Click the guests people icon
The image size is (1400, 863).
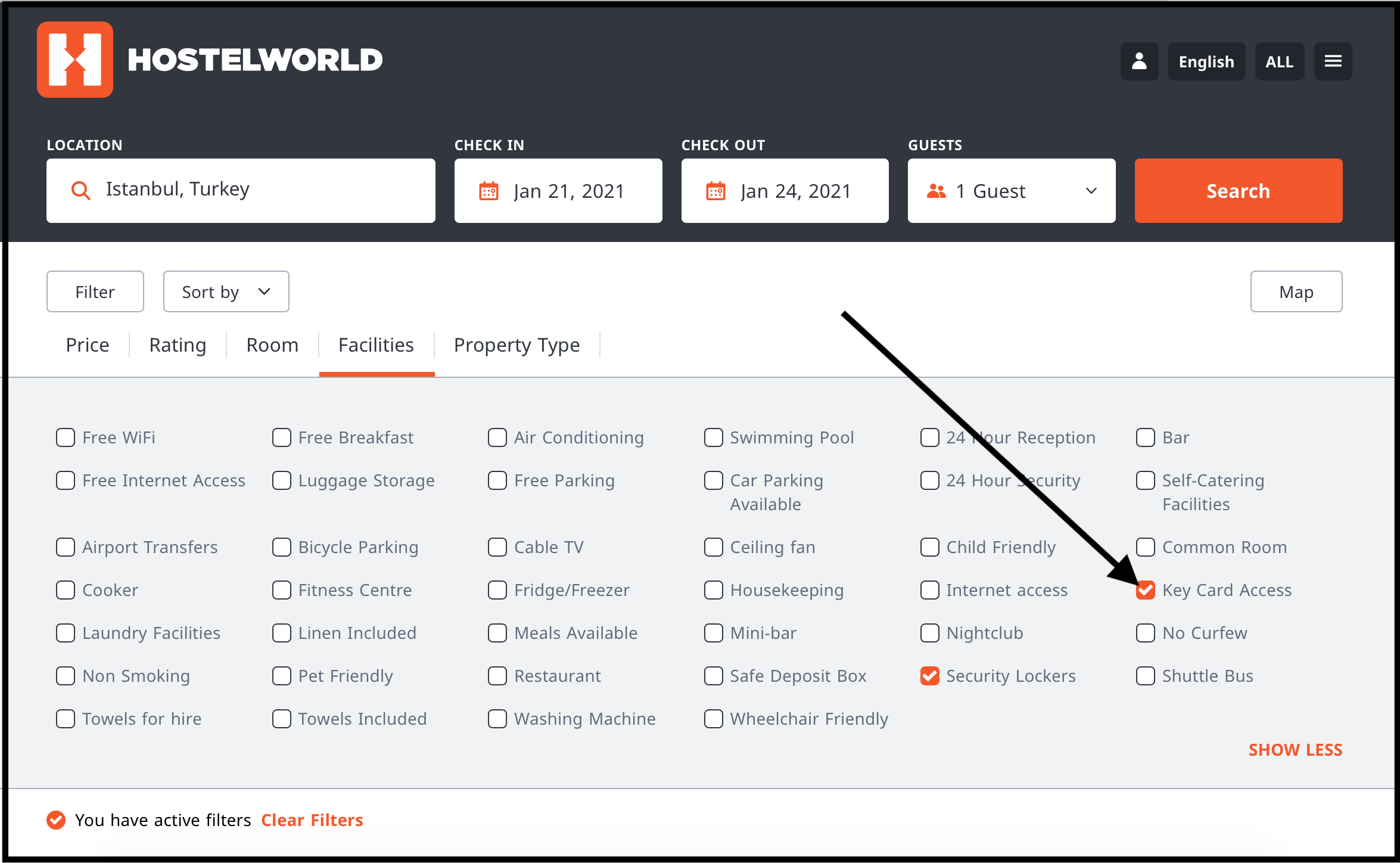coord(937,191)
